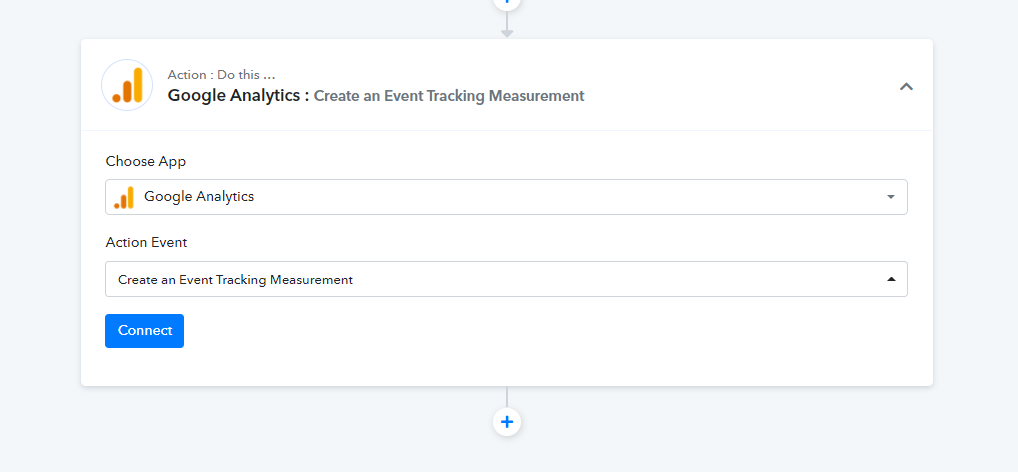The height and width of the screenshot is (472, 1018).
Task: Click the connector line below the action card
Action: tap(507, 397)
